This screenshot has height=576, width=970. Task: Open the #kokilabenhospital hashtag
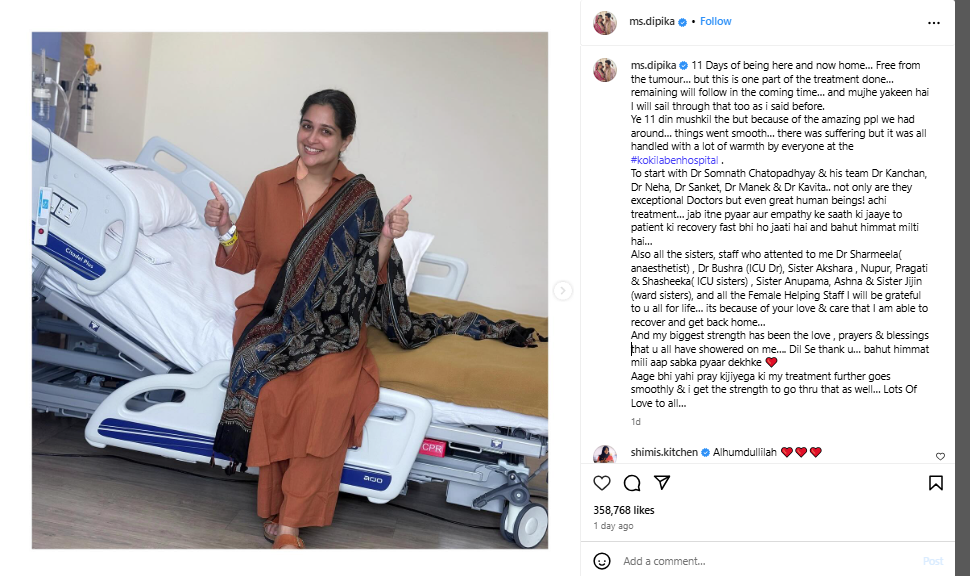(x=674, y=160)
